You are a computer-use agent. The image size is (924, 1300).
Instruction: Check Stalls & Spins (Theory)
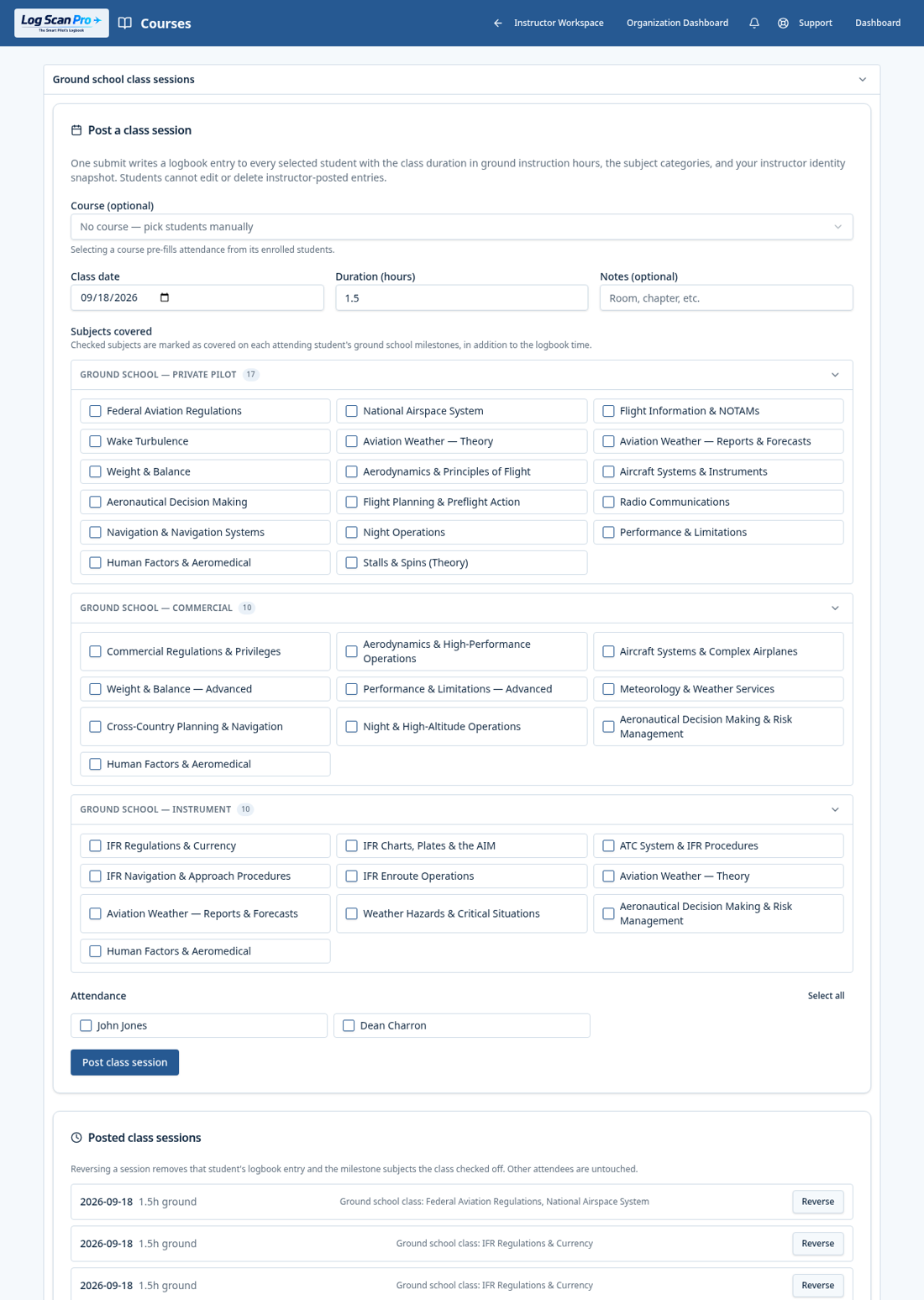(351, 562)
